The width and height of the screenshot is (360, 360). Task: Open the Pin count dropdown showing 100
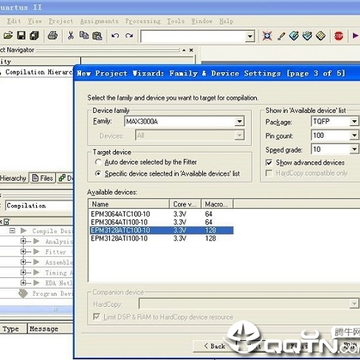tap(354, 136)
